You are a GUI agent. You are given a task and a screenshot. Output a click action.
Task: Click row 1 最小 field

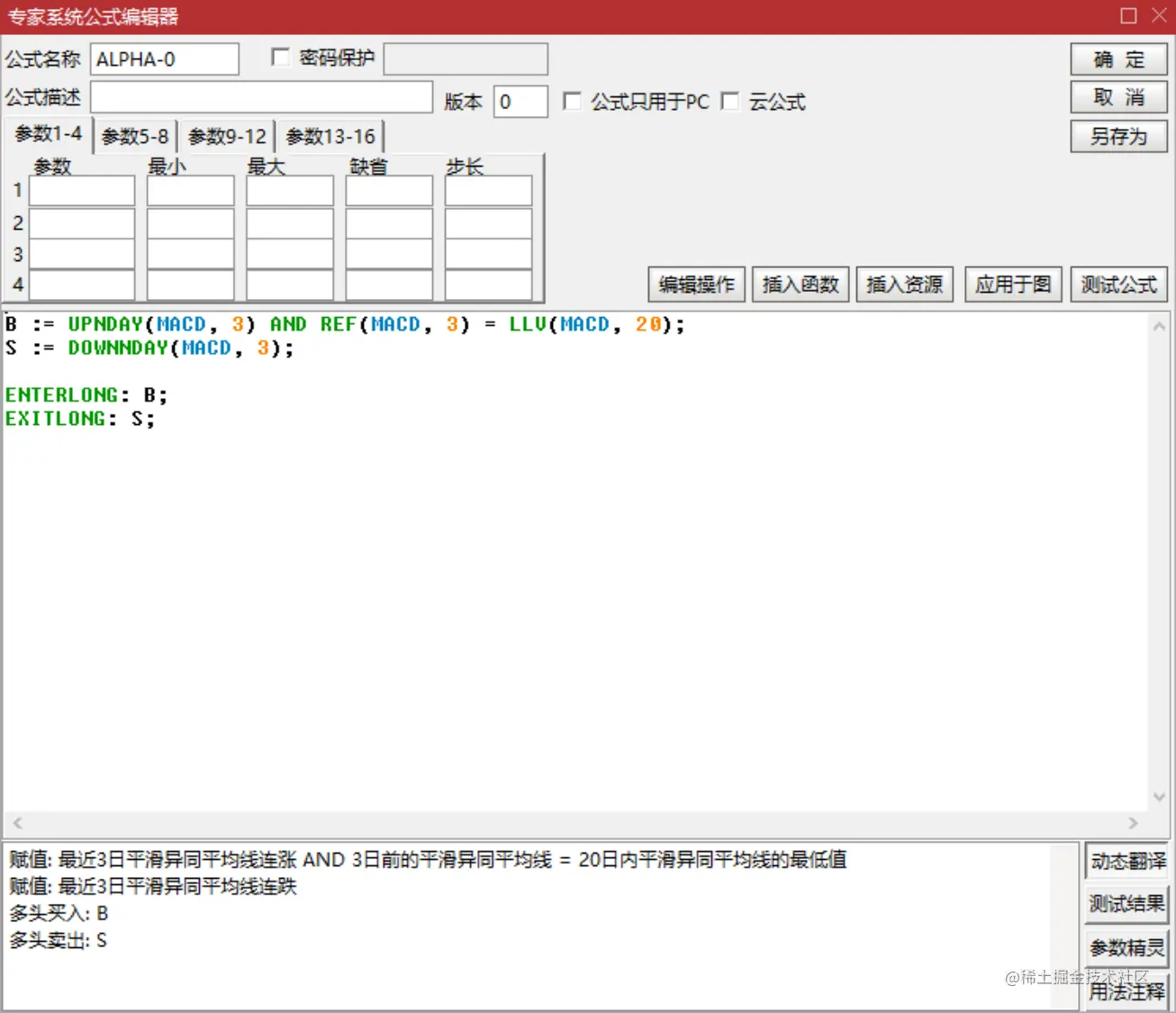click(190, 191)
